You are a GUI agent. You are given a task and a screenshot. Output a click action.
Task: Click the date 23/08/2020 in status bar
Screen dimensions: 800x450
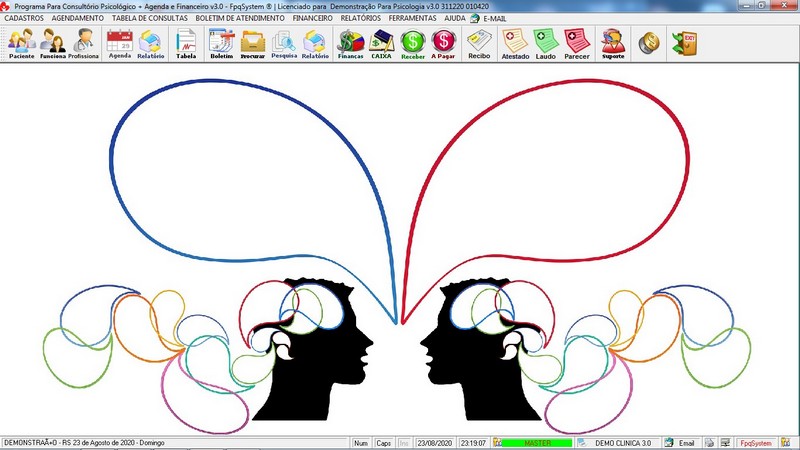(x=435, y=443)
